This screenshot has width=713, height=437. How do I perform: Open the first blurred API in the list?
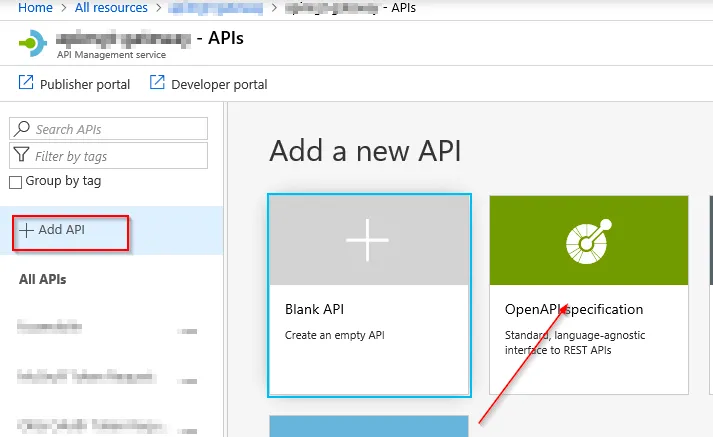coord(50,326)
